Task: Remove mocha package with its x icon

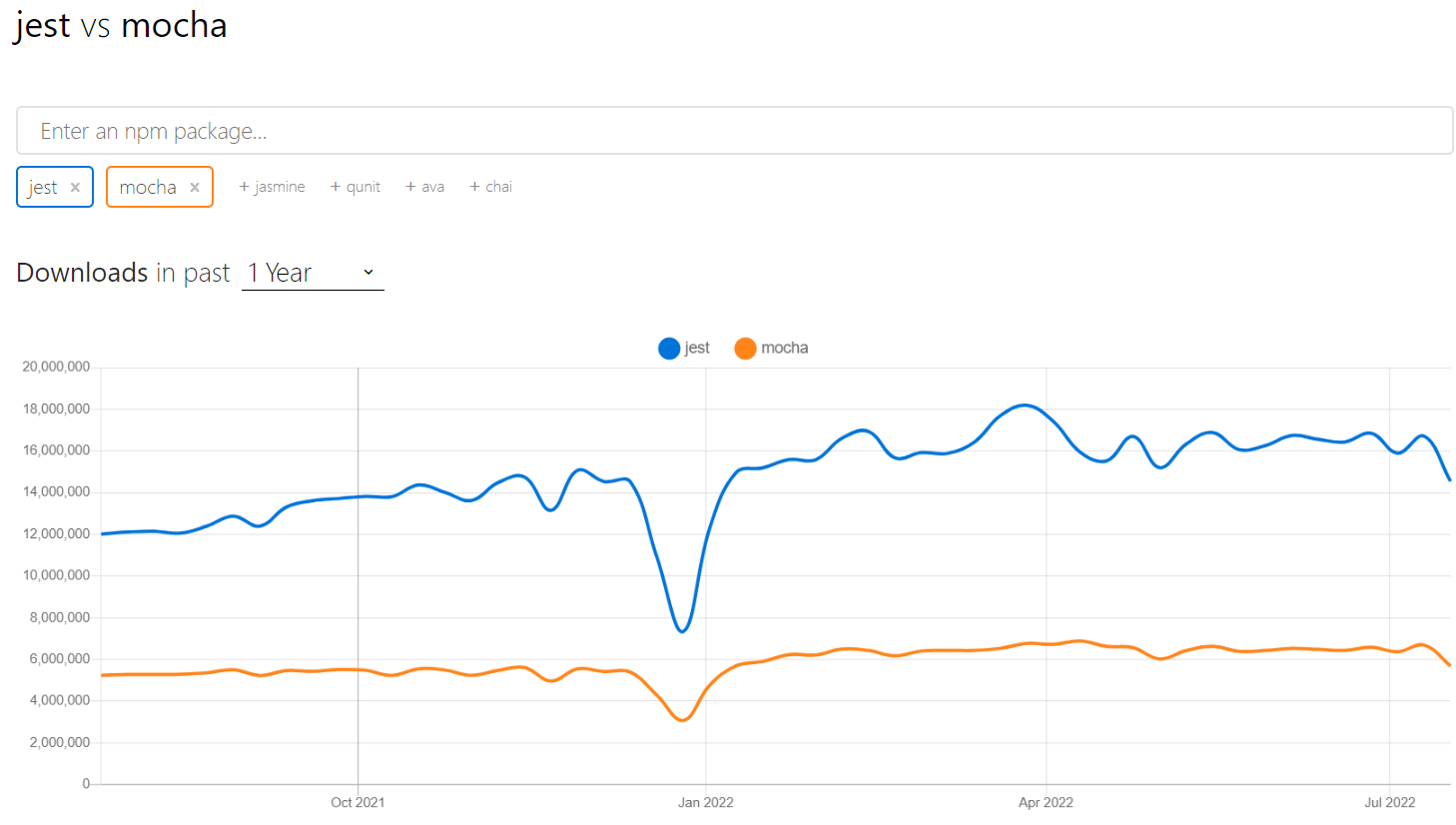Action: coord(195,188)
